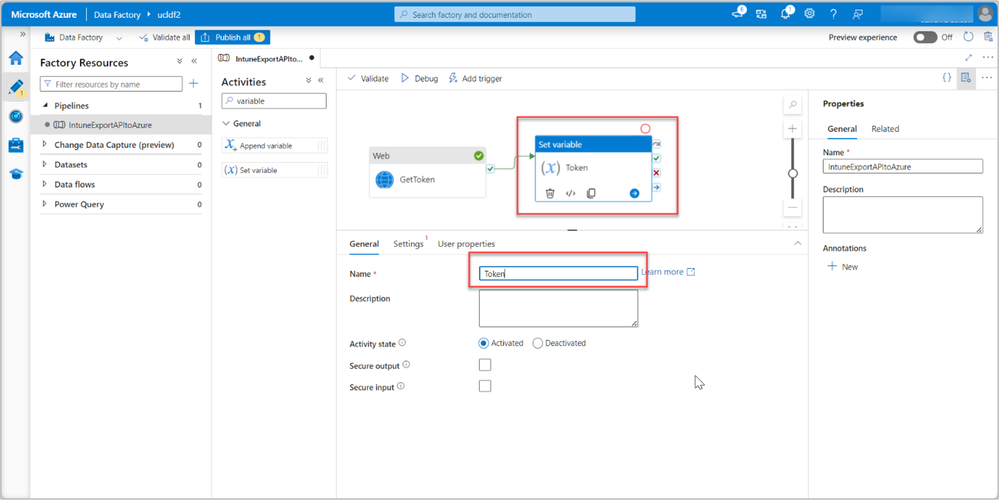Open the updates megaphone icon
999x500 pixels.
pos(738,14)
